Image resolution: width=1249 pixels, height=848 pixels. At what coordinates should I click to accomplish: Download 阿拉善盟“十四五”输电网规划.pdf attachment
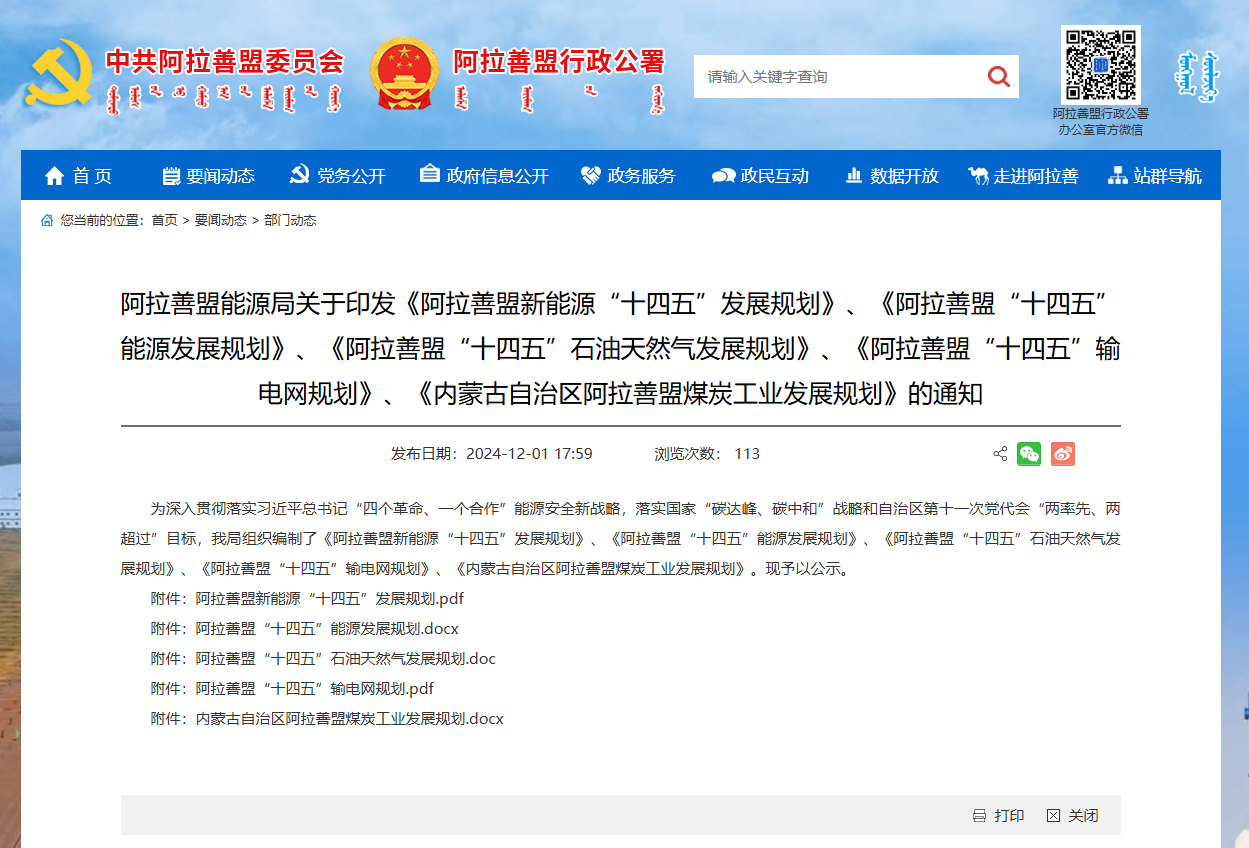[314, 689]
